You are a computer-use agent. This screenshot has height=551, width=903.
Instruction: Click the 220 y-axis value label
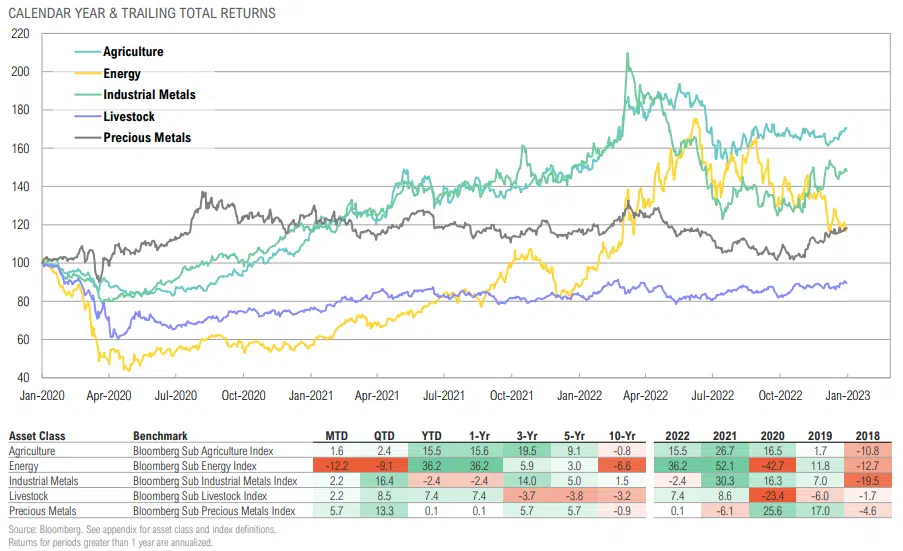[21, 34]
